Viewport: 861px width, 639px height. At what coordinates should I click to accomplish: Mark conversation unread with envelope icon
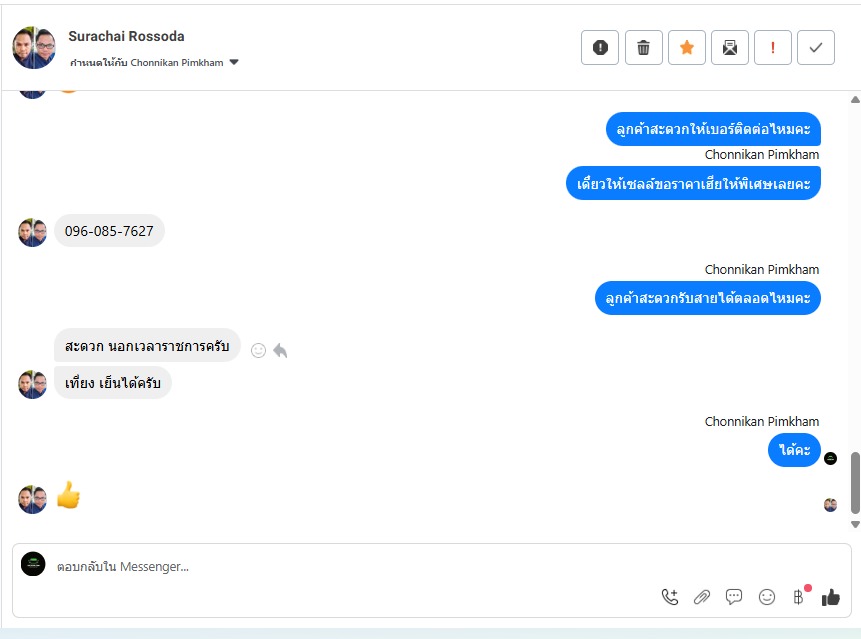[x=730, y=48]
